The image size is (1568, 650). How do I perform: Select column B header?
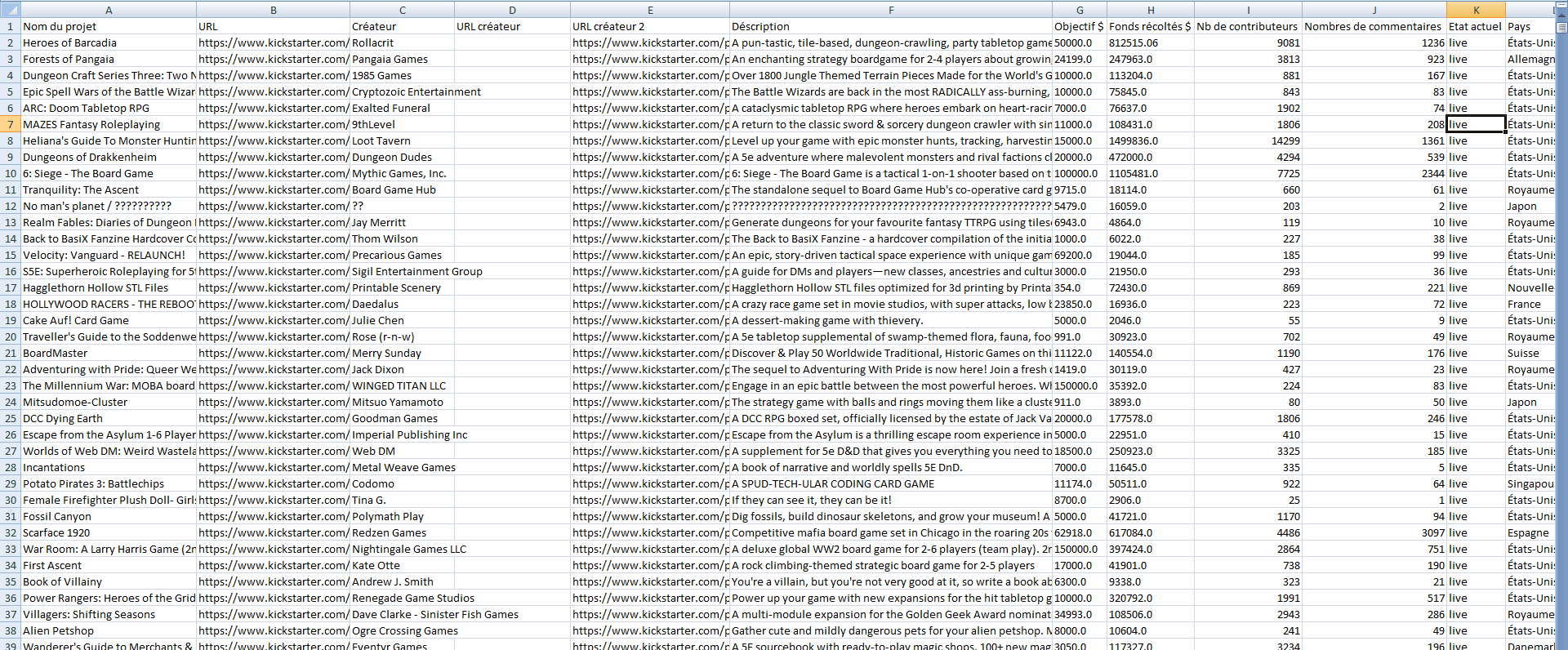click(x=273, y=10)
